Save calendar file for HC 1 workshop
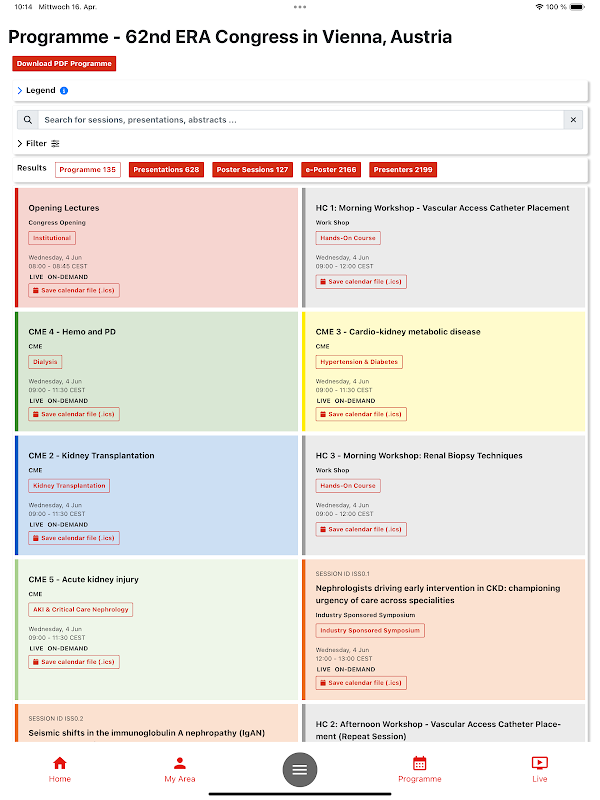The width and height of the screenshot is (600, 800). [361, 282]
